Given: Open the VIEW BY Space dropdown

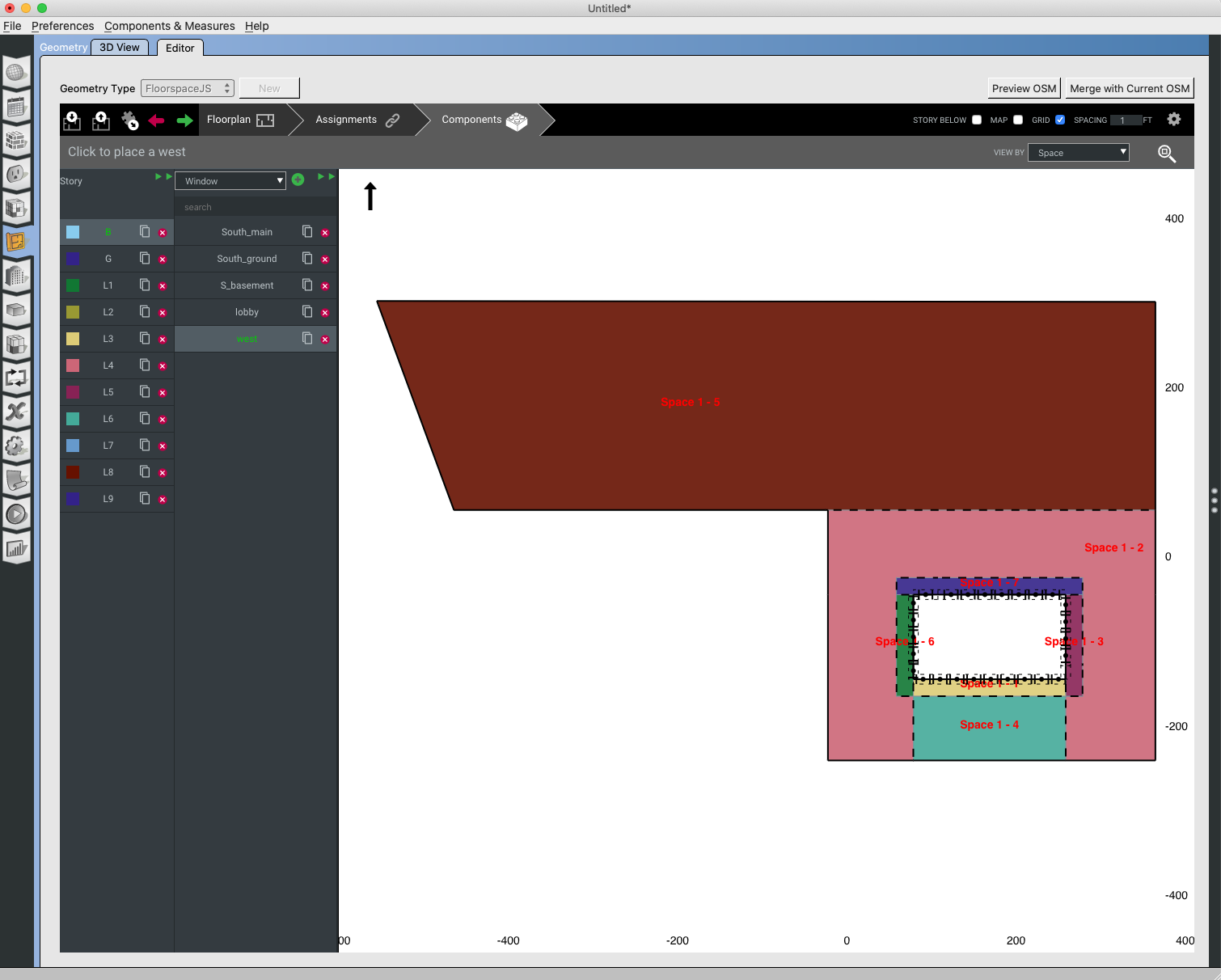Looking at the screenshot, I should click(x=1078, y=152).
